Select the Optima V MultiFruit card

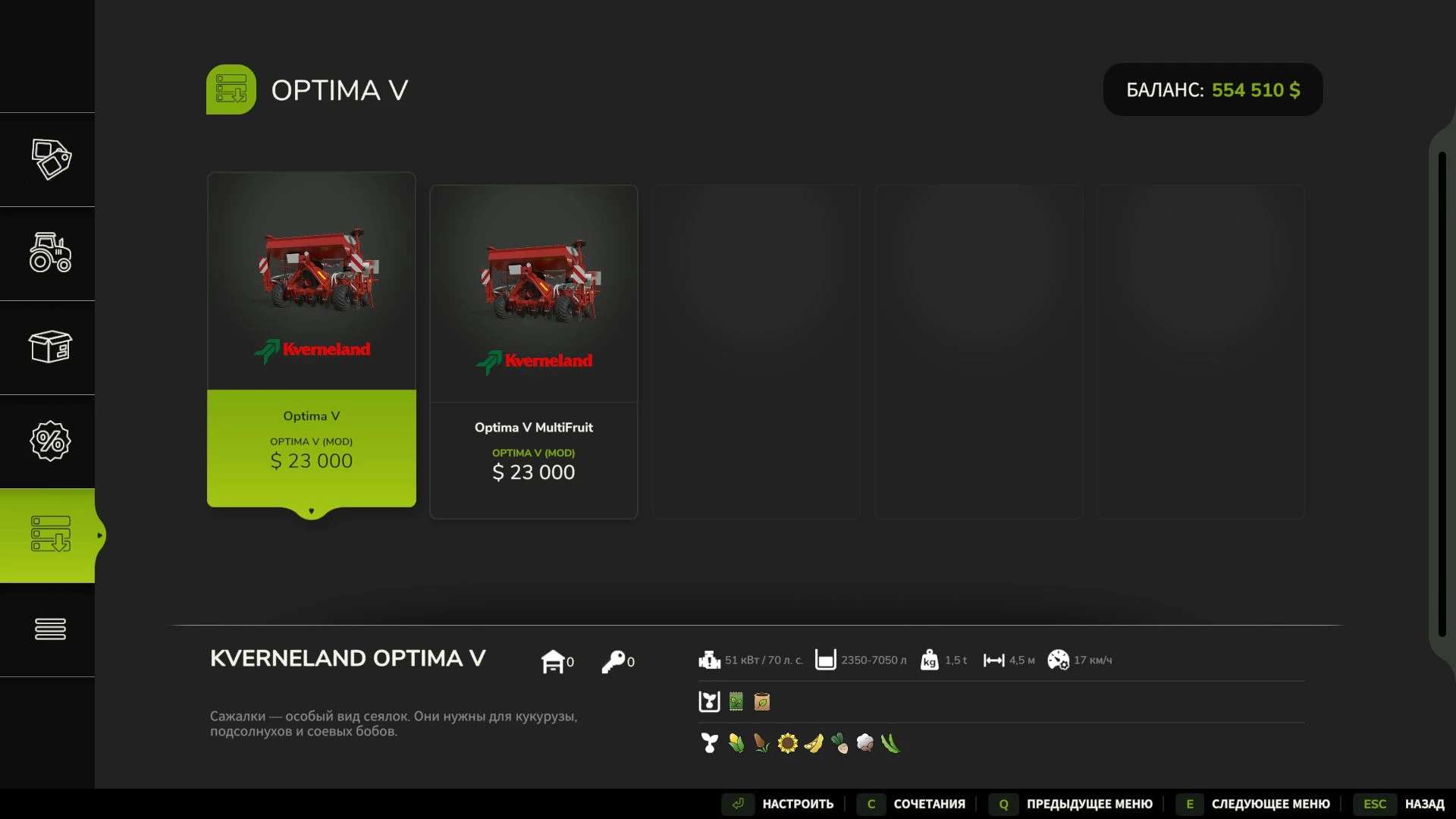click(534, 352)
